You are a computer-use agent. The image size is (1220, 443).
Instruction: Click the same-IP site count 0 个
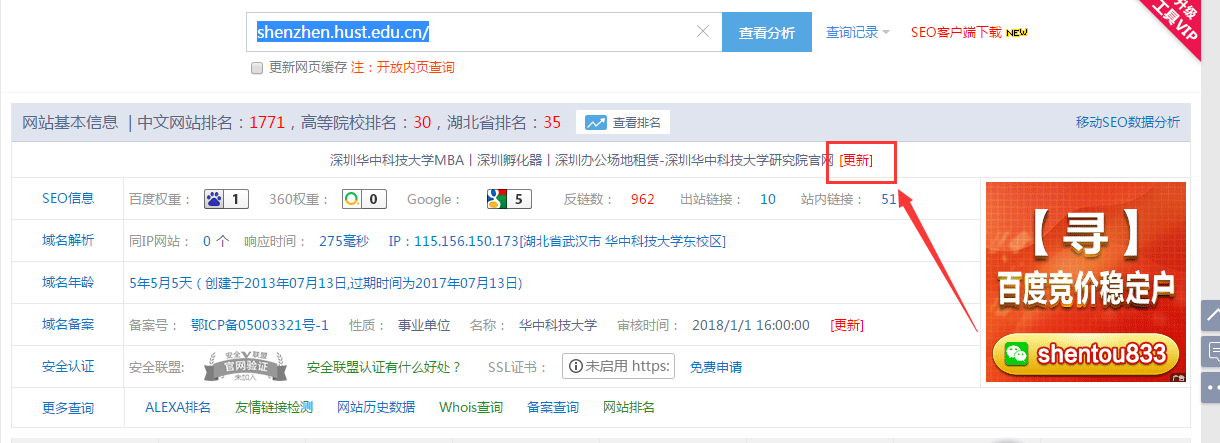[216, 241]
